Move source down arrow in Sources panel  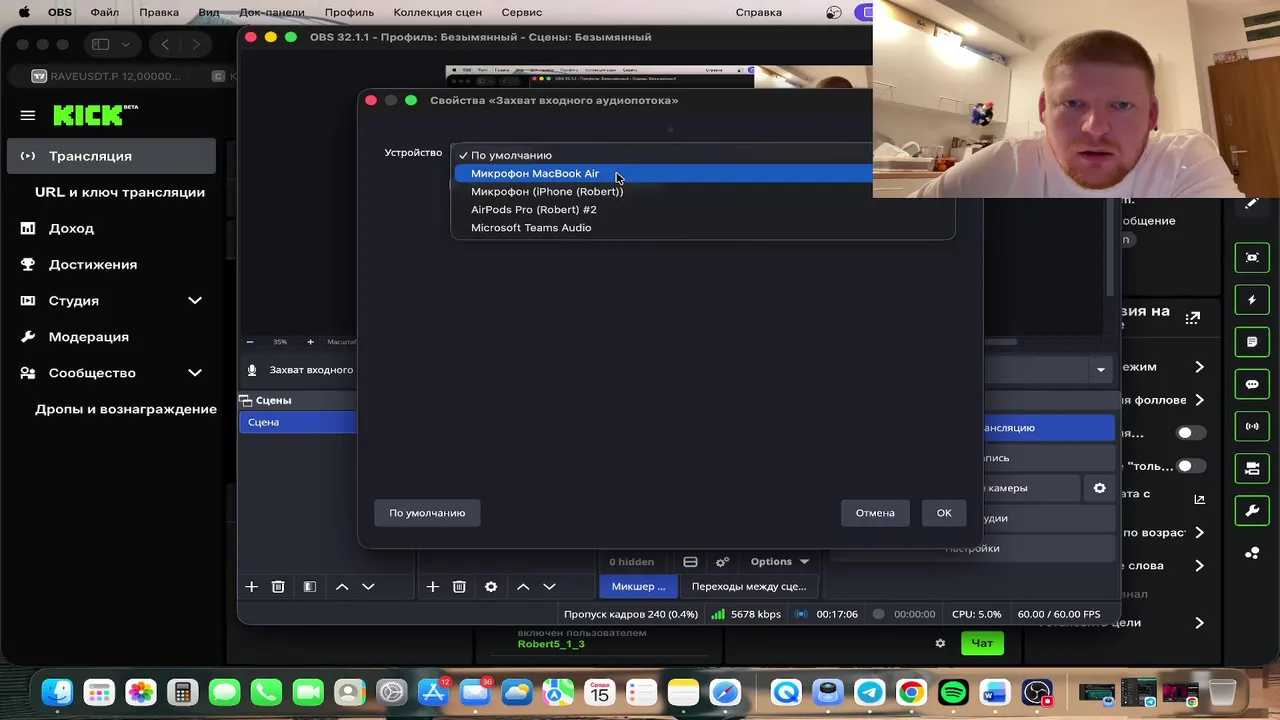point(549,587)
